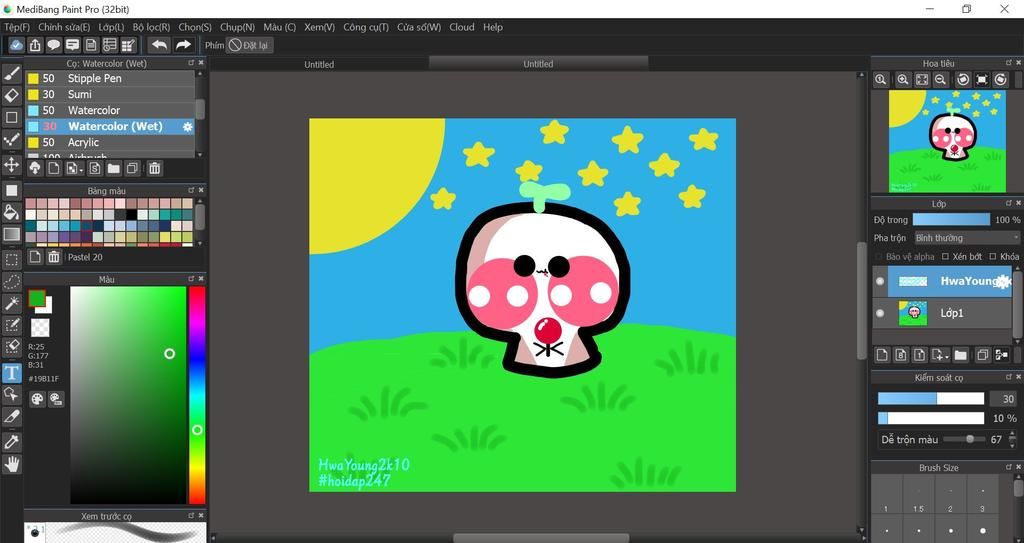Click the black swatch in palette
Viewport: 1024px width, 543px height.
(x=132, y=215)
